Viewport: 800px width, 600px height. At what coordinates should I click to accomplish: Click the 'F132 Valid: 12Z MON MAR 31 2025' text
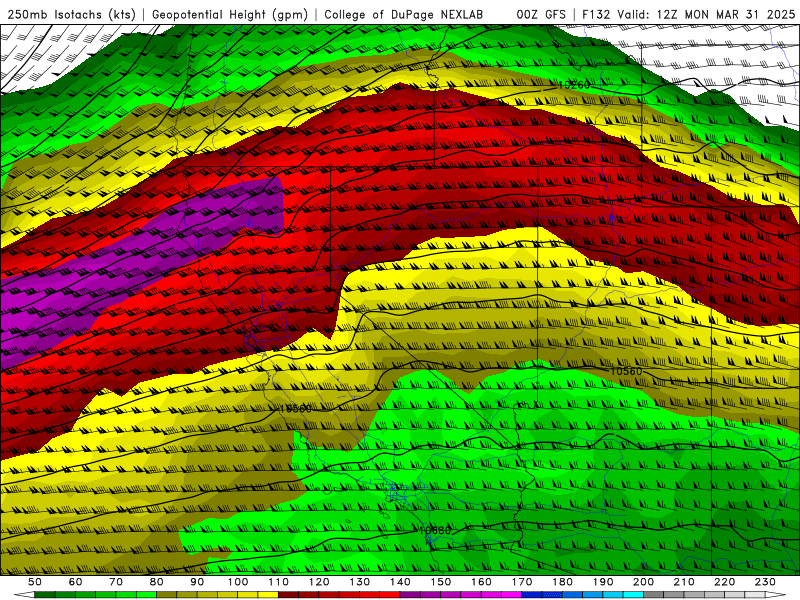(x=688, y=14)
